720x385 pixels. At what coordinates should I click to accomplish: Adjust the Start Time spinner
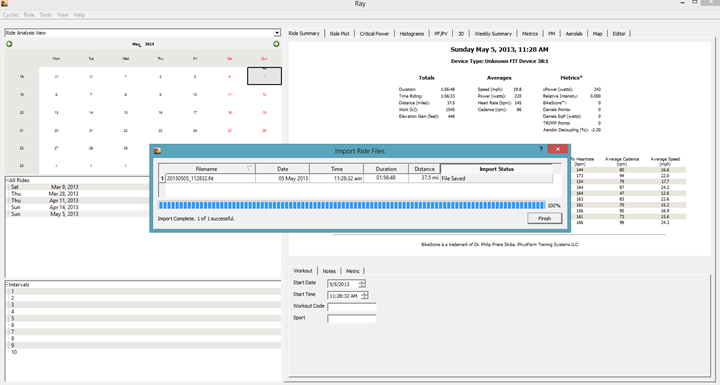(365, 296)
